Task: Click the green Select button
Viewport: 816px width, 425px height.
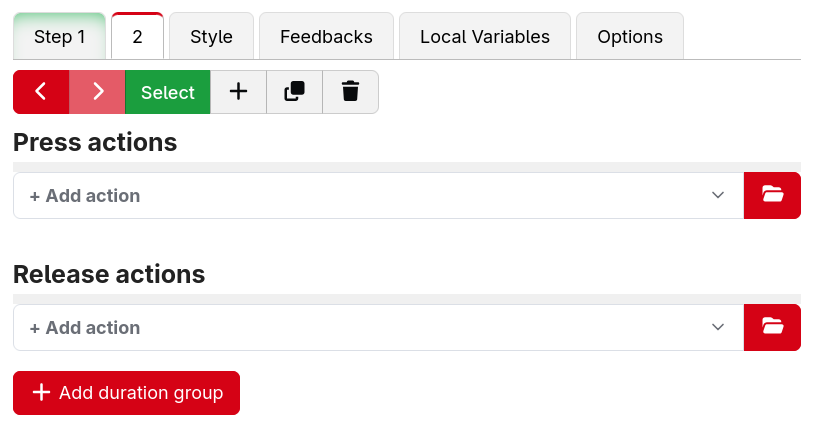Action: click(x=168, y=92)
